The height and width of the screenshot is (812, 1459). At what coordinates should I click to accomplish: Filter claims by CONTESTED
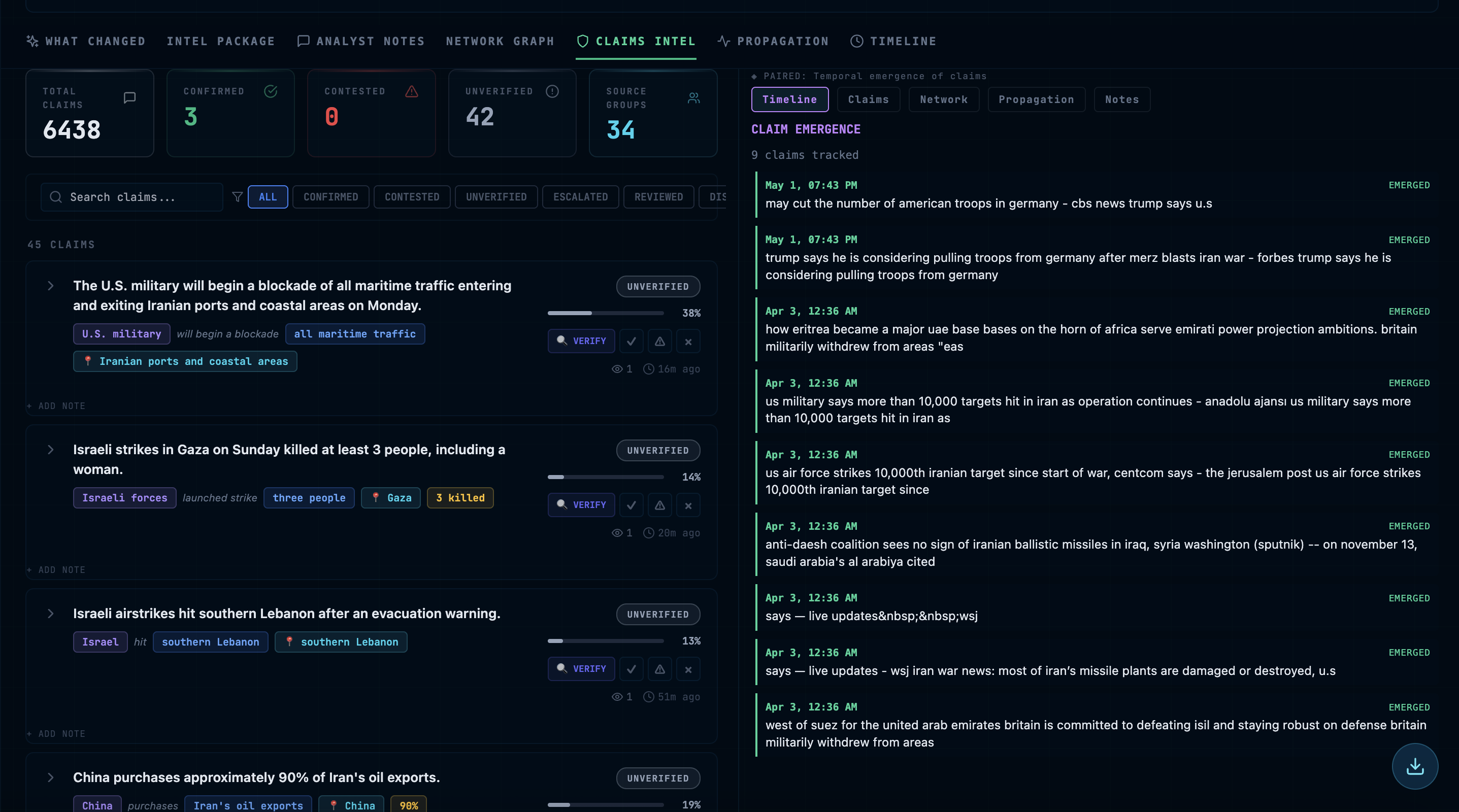(x=412, y=197)
